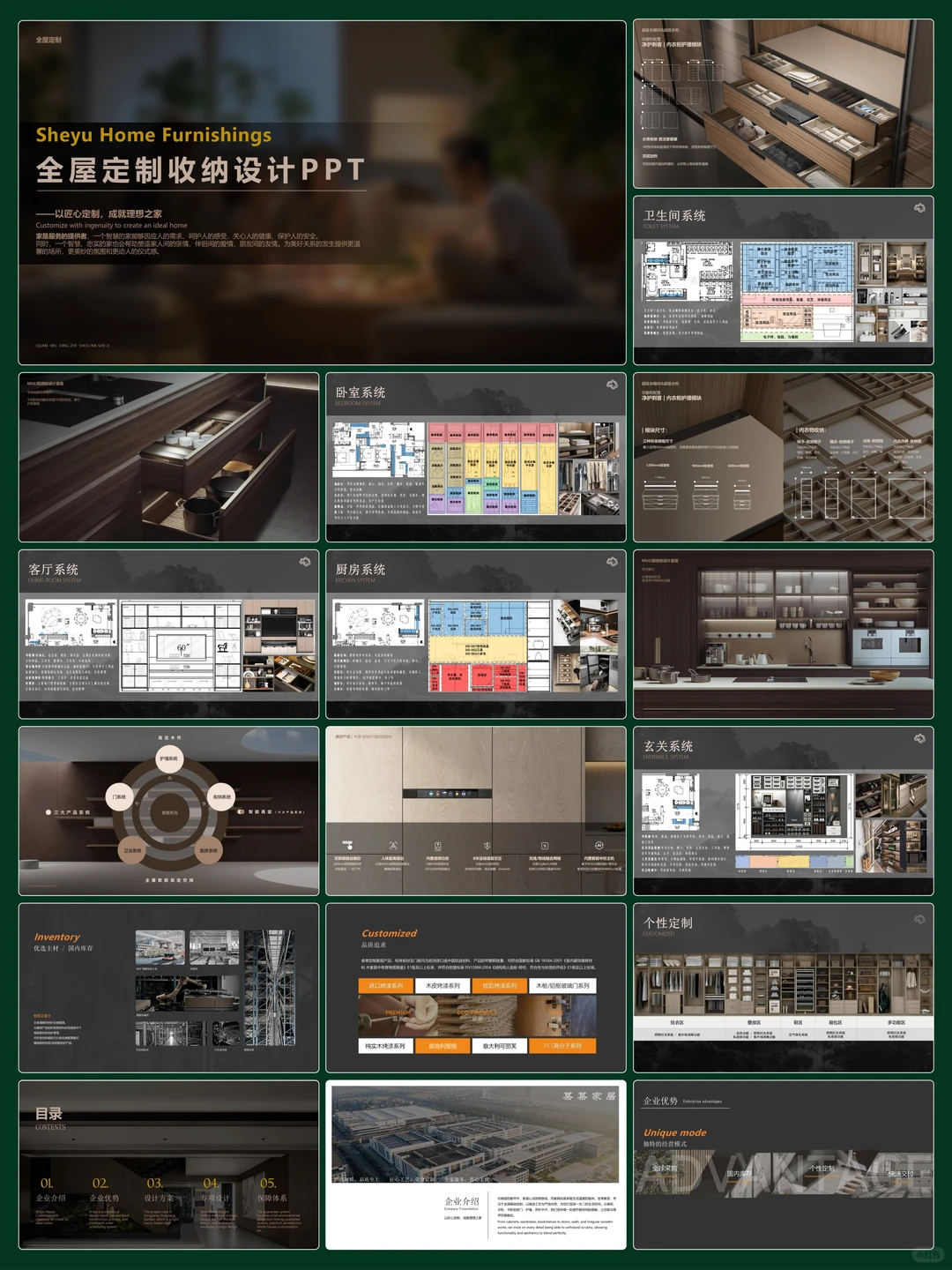952x1270 pixels.
Task: Open the 卫生间系统 slide thumbnail
Action: [x=783, y=280]
